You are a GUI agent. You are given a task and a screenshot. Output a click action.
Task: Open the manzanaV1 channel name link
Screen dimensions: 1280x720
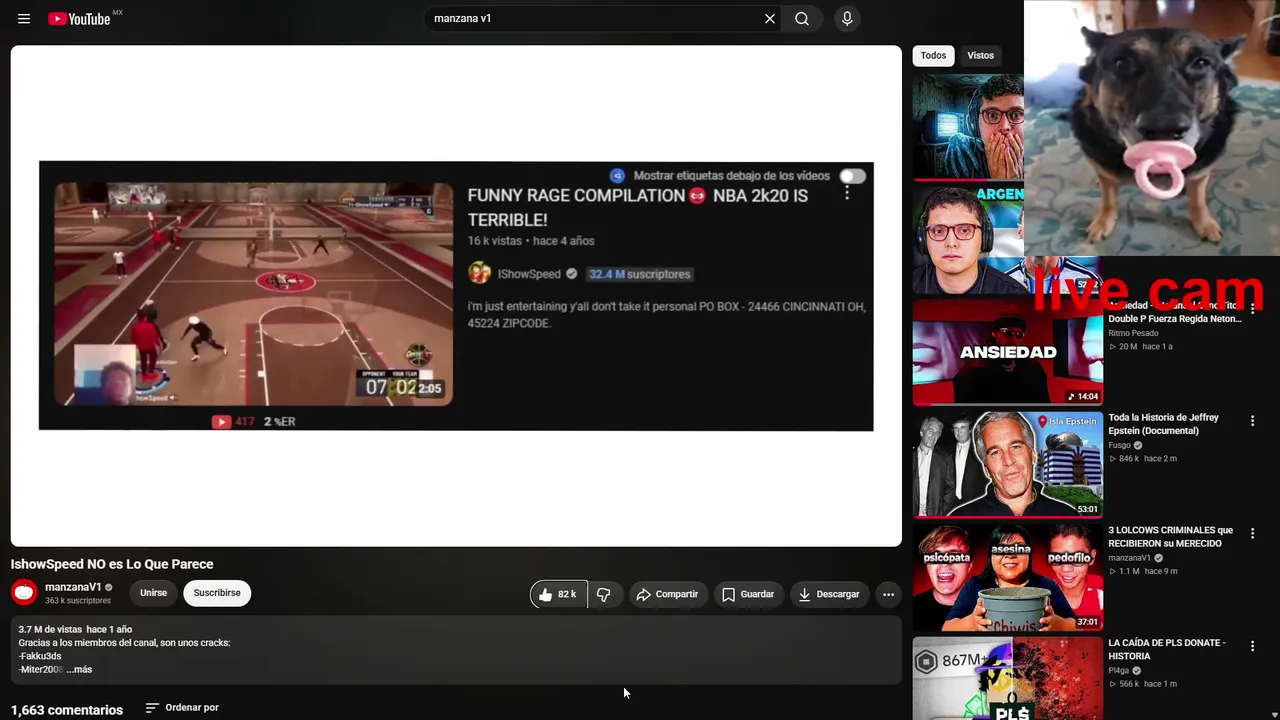click(73, 587)
